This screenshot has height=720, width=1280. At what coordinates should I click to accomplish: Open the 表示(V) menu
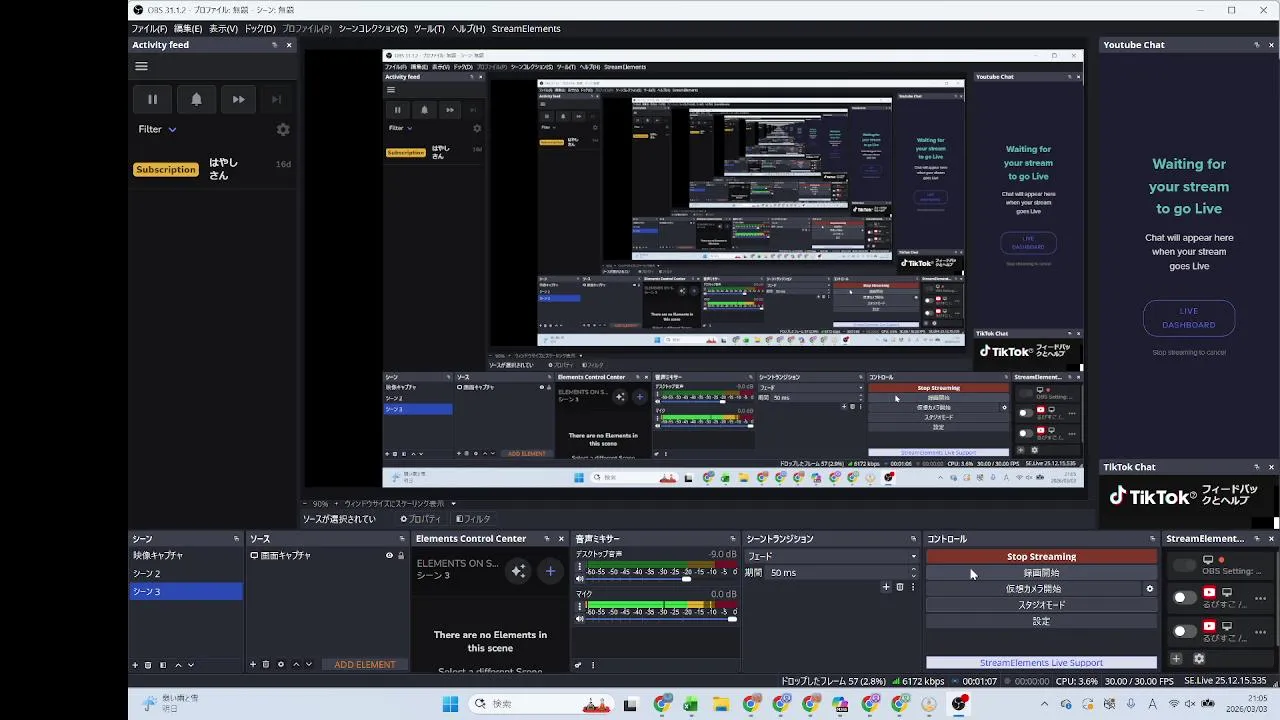click(x=223, y=29)
